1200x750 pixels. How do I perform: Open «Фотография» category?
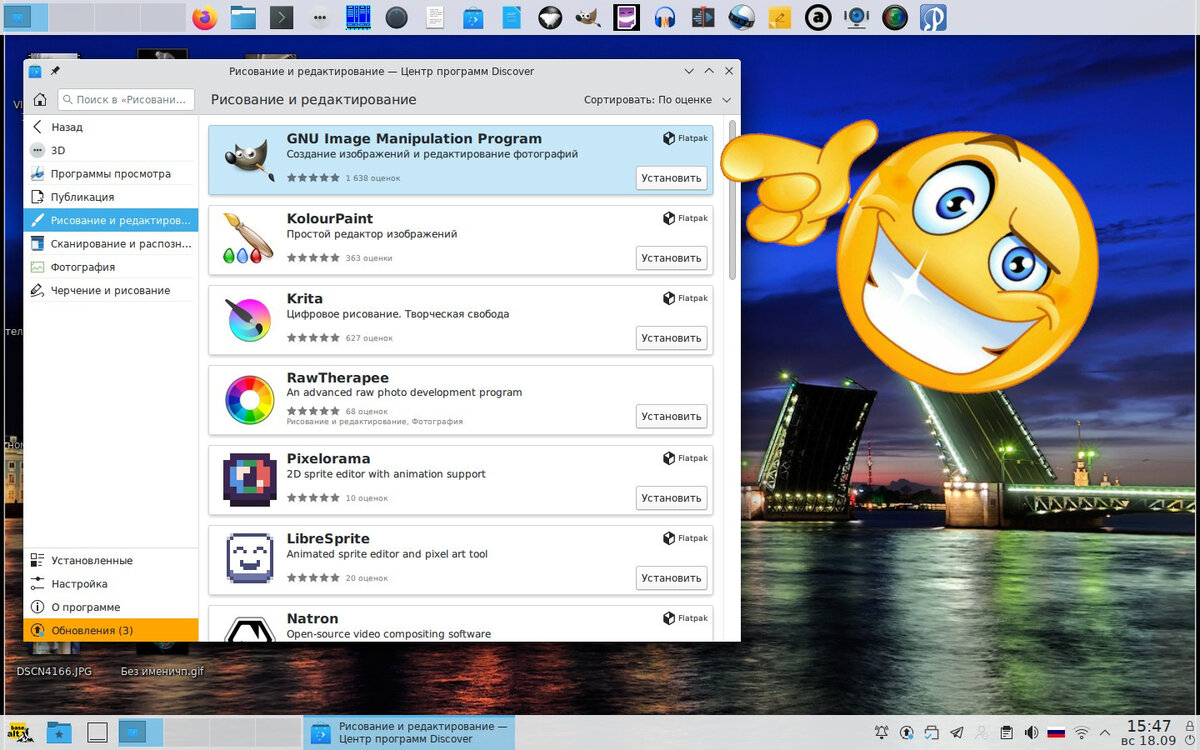click(111, 267)
